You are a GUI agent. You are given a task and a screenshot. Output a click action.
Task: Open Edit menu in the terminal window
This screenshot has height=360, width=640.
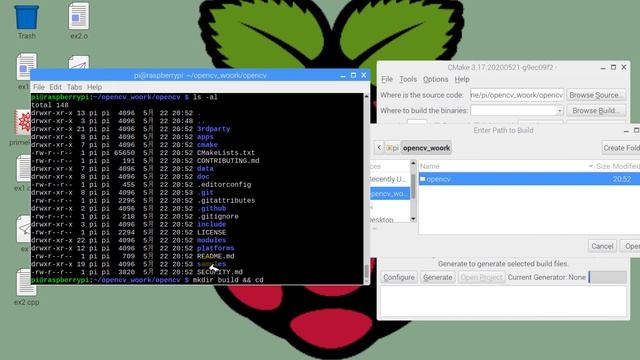tap(56, 87)
